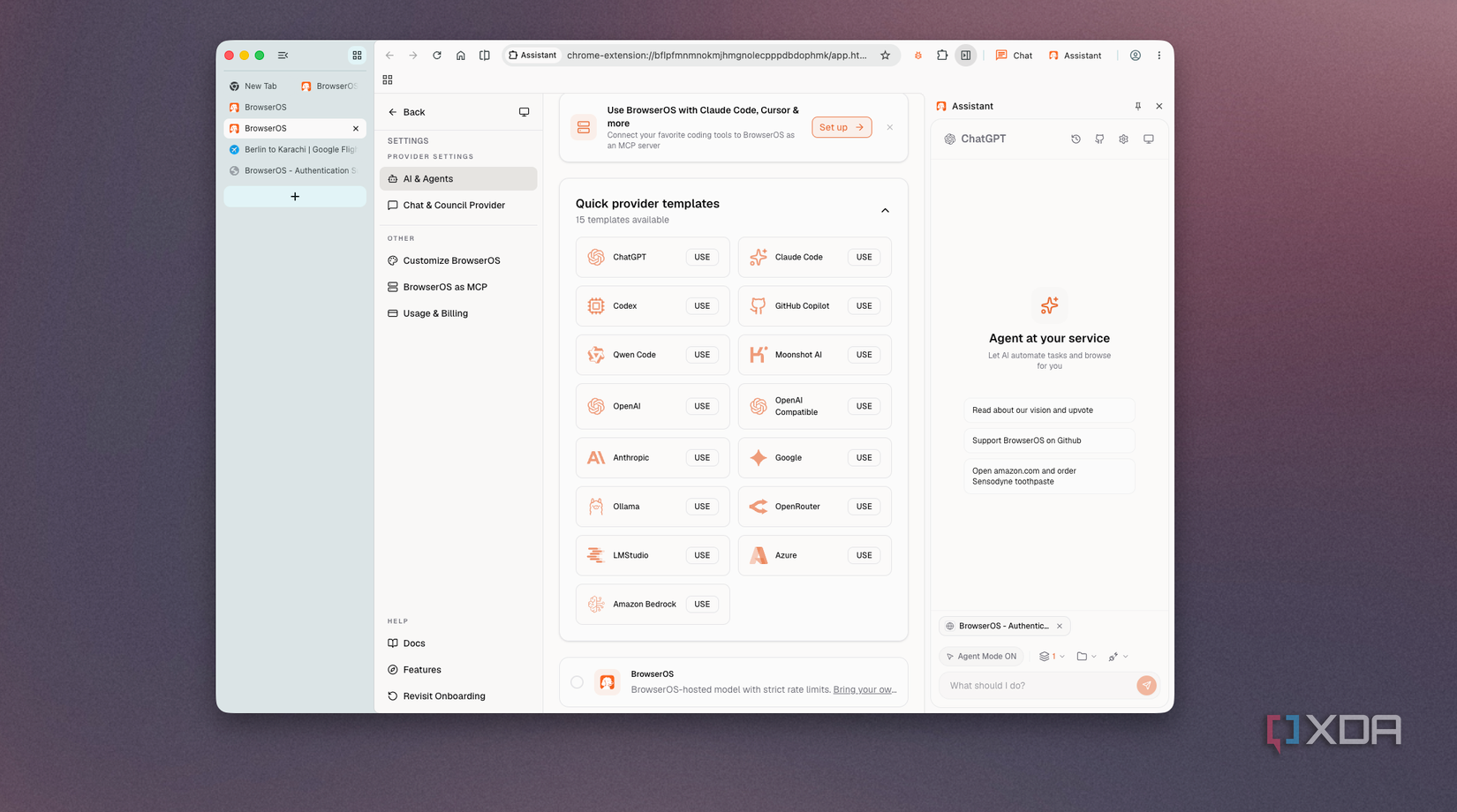Click the monitor icon next to Back
Screen dimensions: 1457x812
[525, 112]
